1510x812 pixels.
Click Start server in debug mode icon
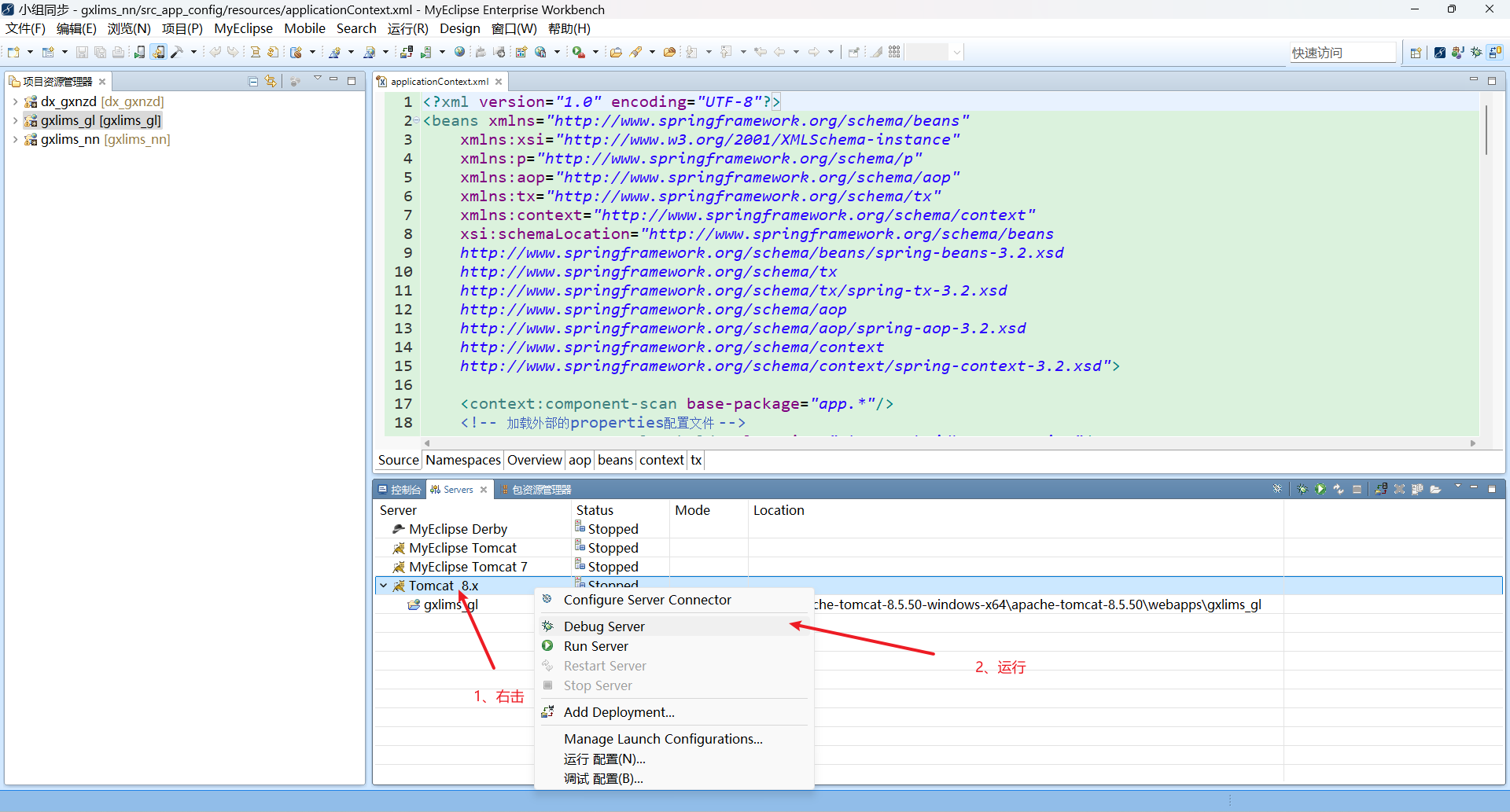coord(1302,489)
